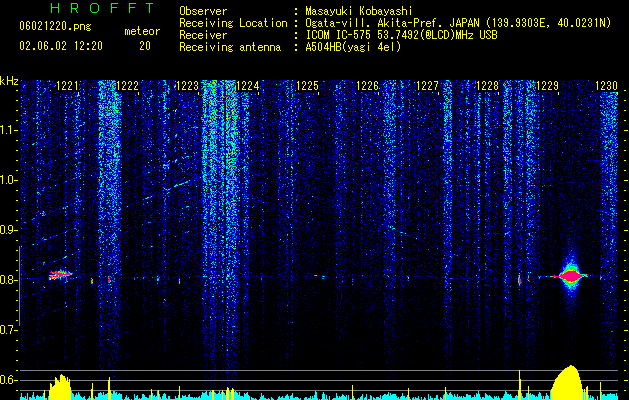Click the HROFFT title text
This screenshot has width=629, height=400.
pos(102,8)
